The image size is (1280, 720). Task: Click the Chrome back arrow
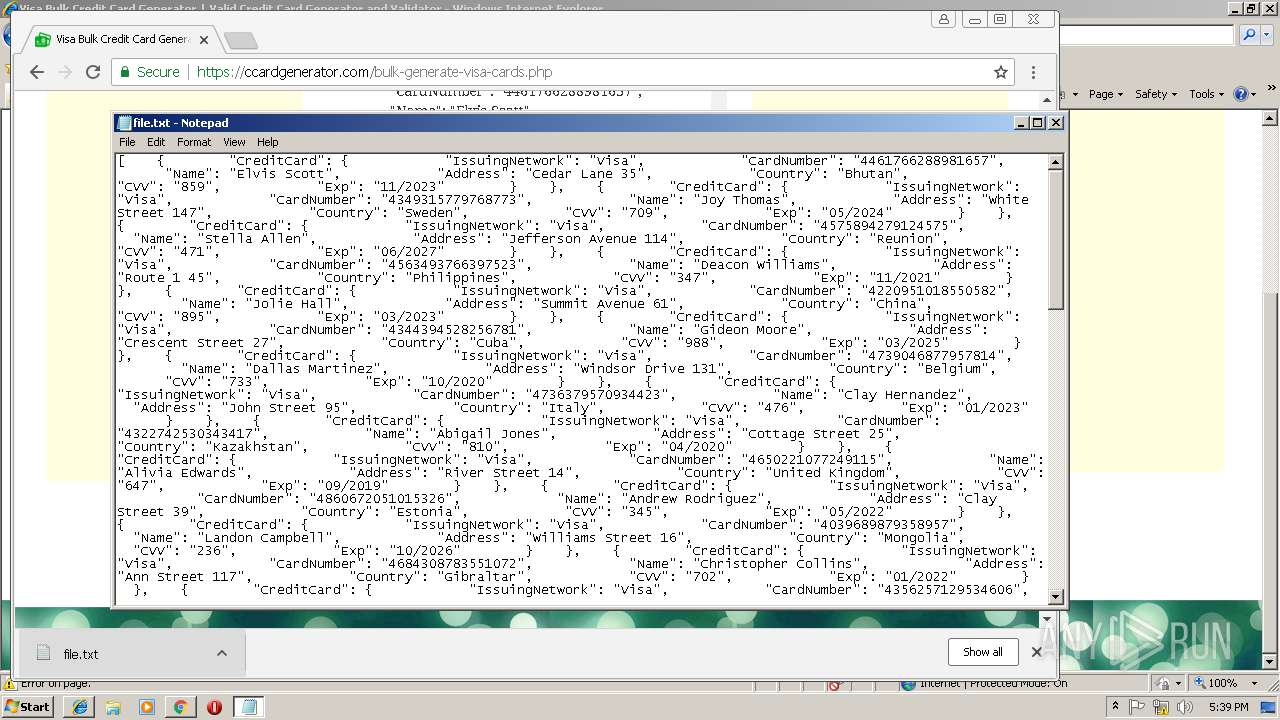click(37, 72)
